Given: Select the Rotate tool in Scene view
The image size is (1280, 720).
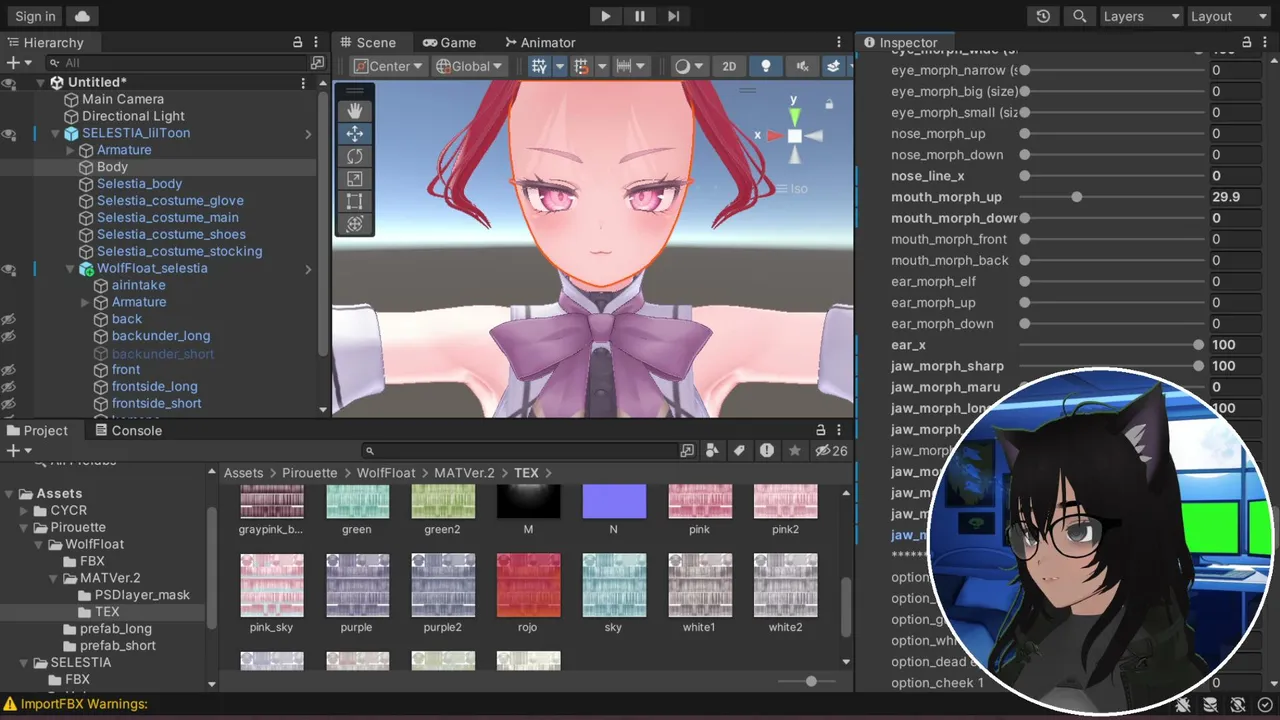Looking at the screenshot, I should coord(355,157).
